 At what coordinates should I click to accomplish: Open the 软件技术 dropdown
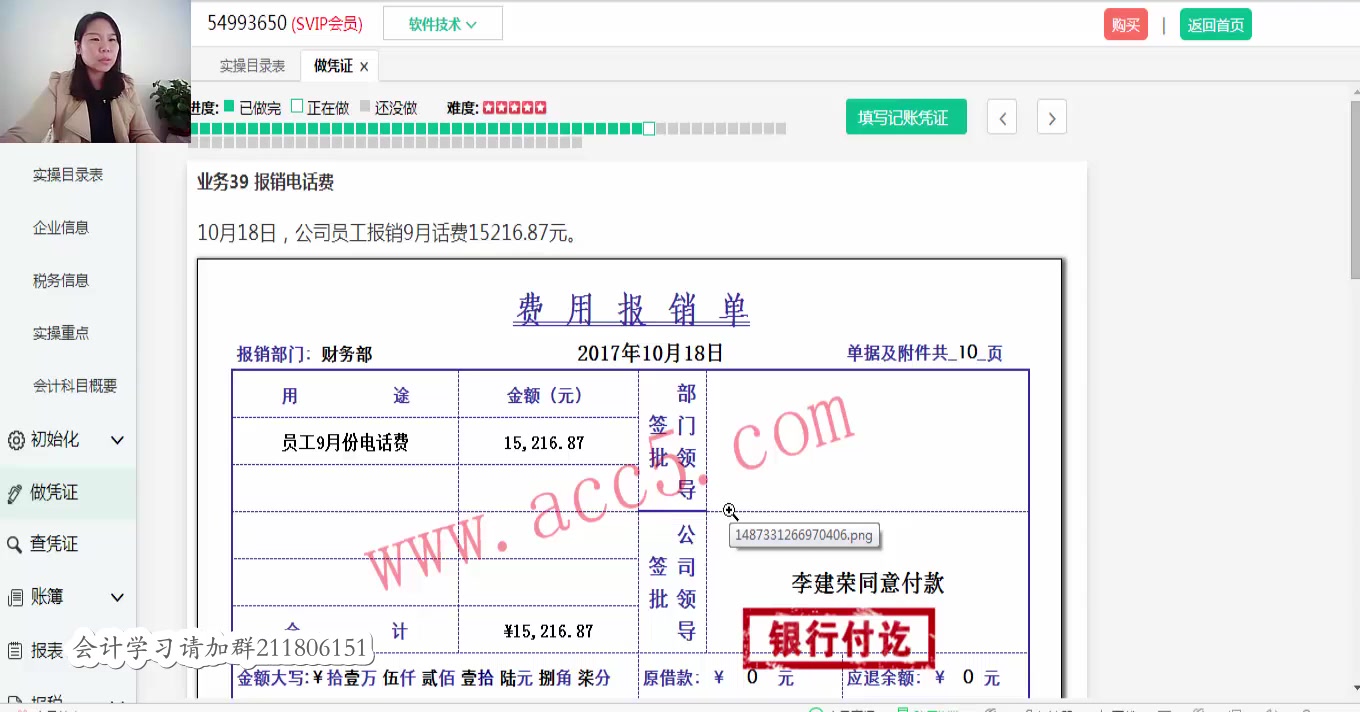pos(443,23)
